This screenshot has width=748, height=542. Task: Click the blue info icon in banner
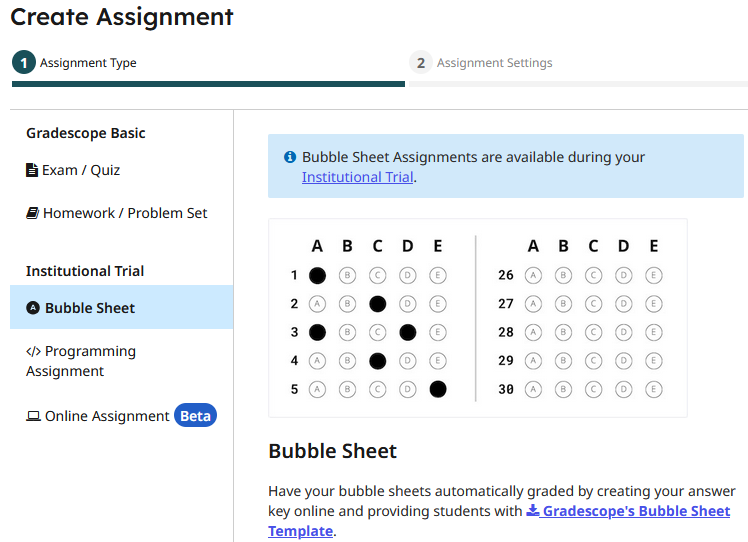290,157
